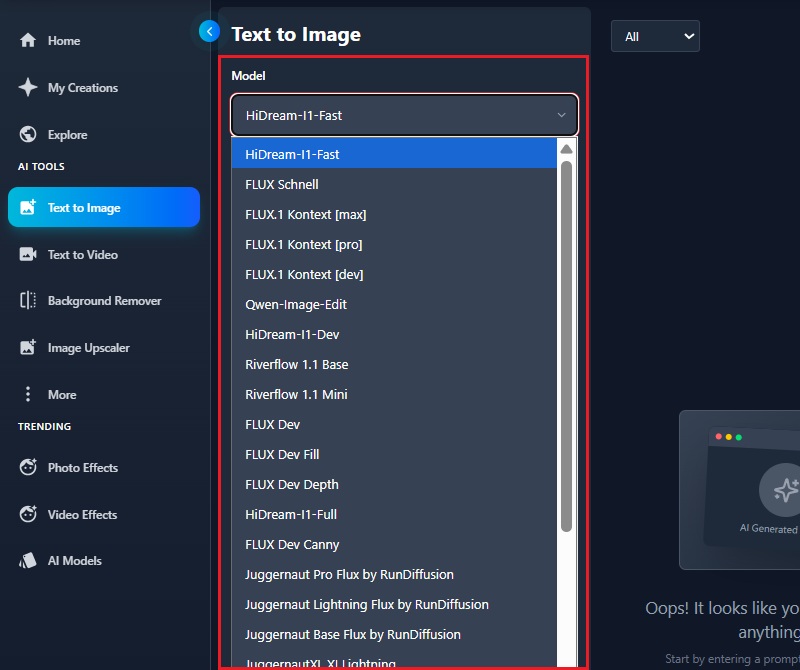800x670 pixels.
Task: Click the AI Generated sparkle placeholder icon
Action: [785, 490]
